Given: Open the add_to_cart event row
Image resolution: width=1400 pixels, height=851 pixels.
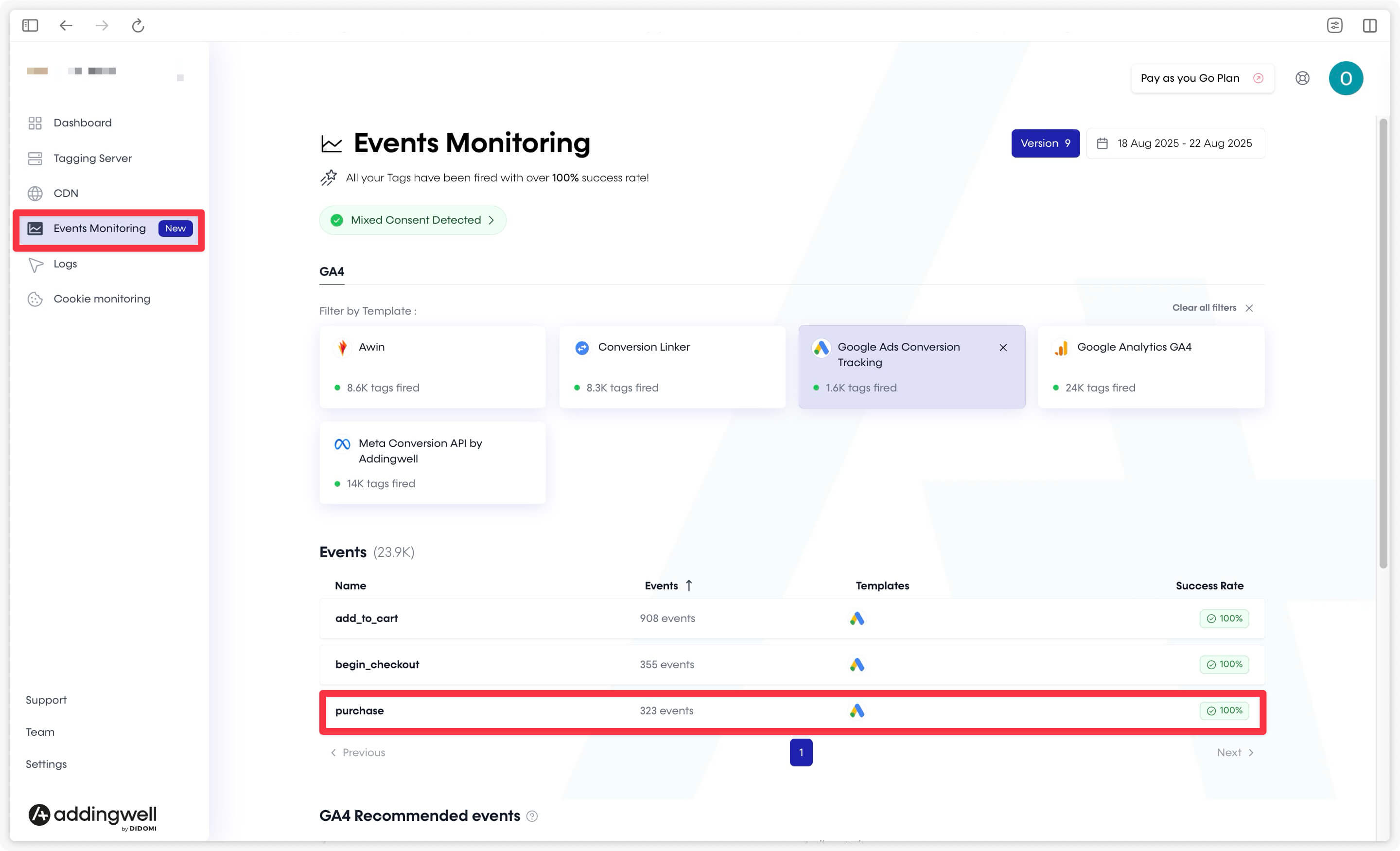Looking at the screenshot, I should [792, 619].
